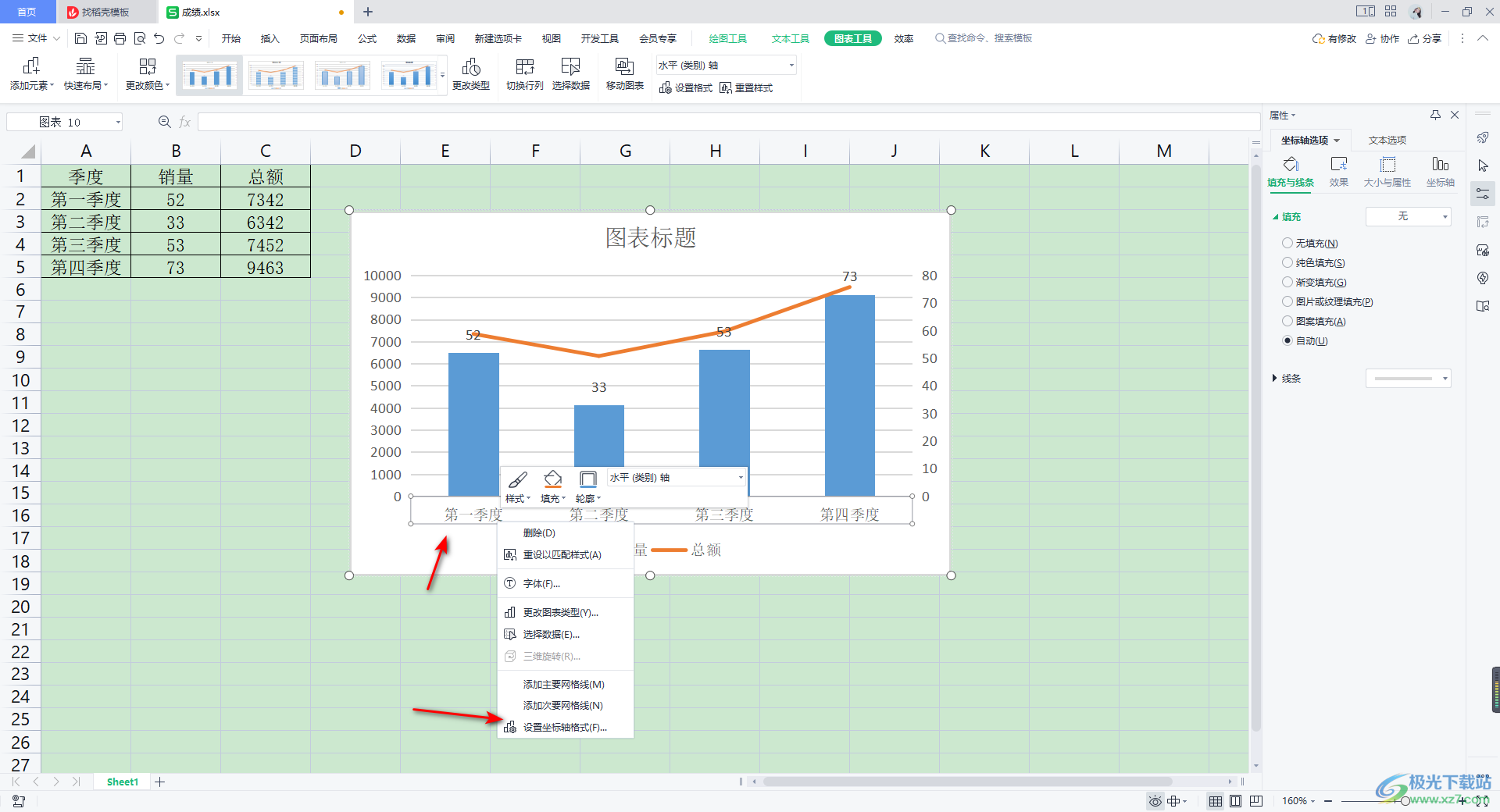Click the 有修改 status button
This screenshot has width=1500, height=812.
pos(1334,38)
